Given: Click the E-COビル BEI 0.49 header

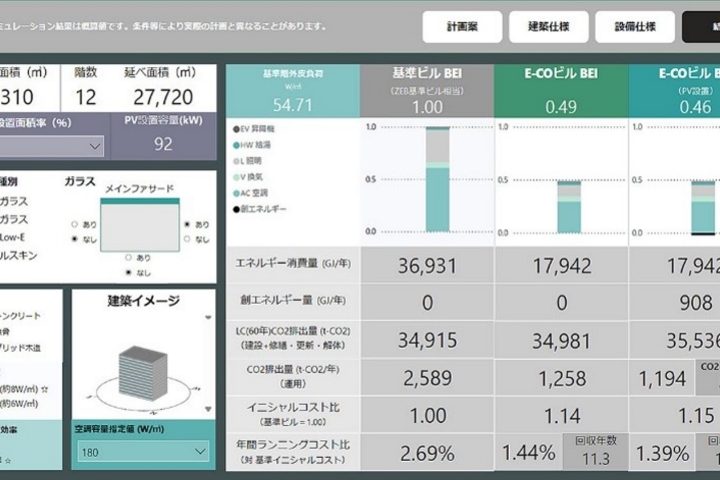Looking at the screenshot, I should (561, 89).
